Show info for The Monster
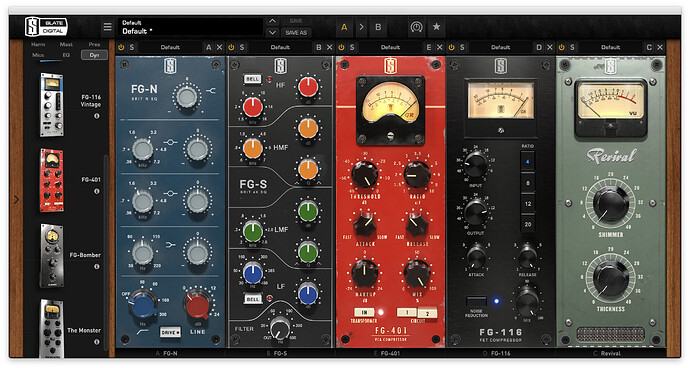The width and height of the screenshot is (690, 368). coord(96,342)
